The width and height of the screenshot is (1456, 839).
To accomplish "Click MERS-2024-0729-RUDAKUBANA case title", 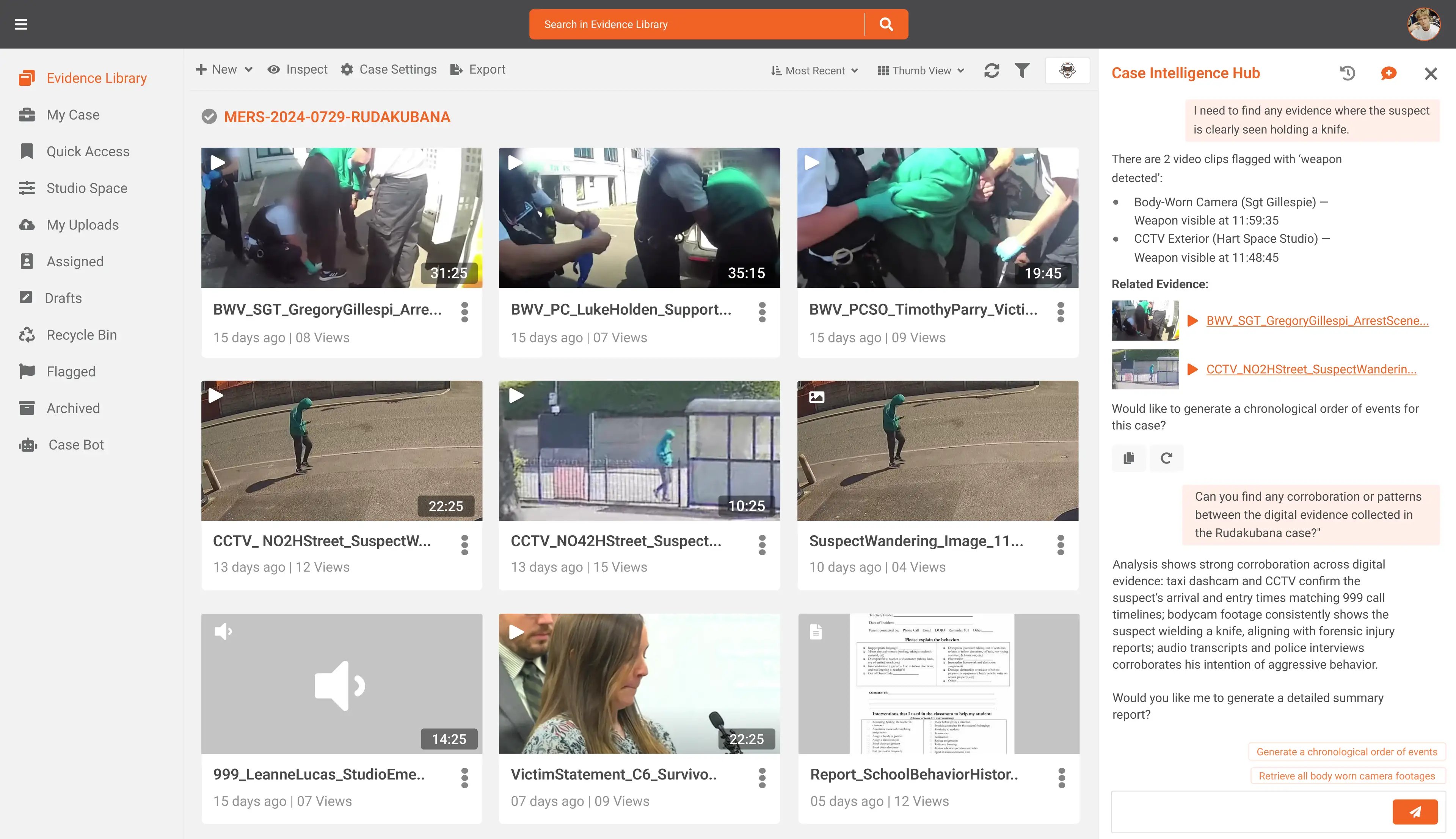I will point(337,117).
